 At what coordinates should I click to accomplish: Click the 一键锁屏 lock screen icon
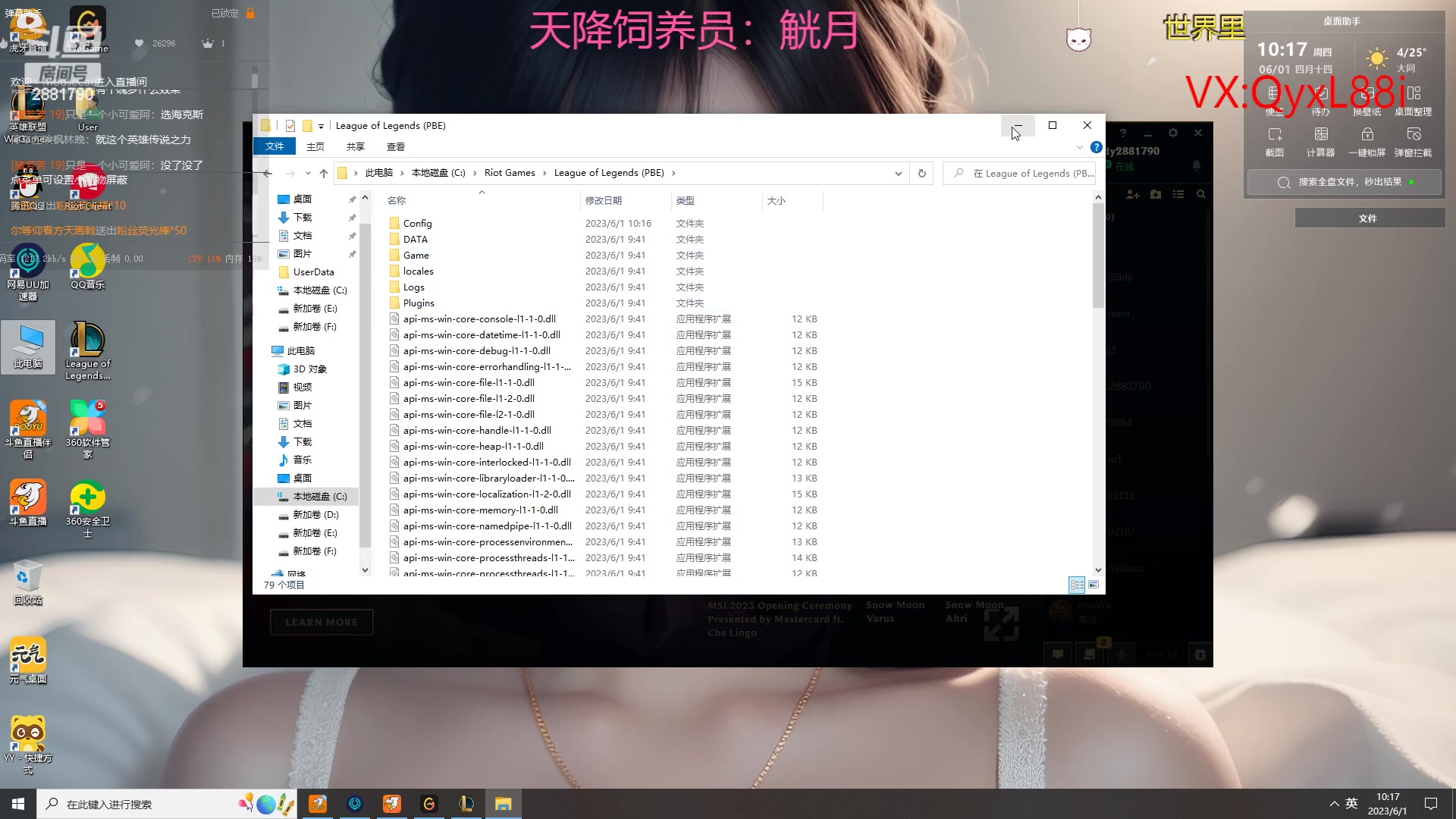tap(1367, 141)
